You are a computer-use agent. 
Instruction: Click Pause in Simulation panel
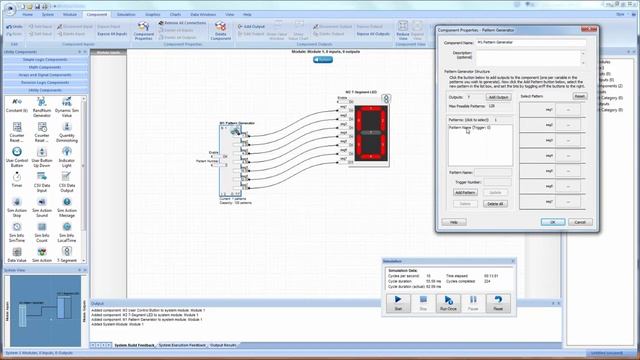coord(473,303)
